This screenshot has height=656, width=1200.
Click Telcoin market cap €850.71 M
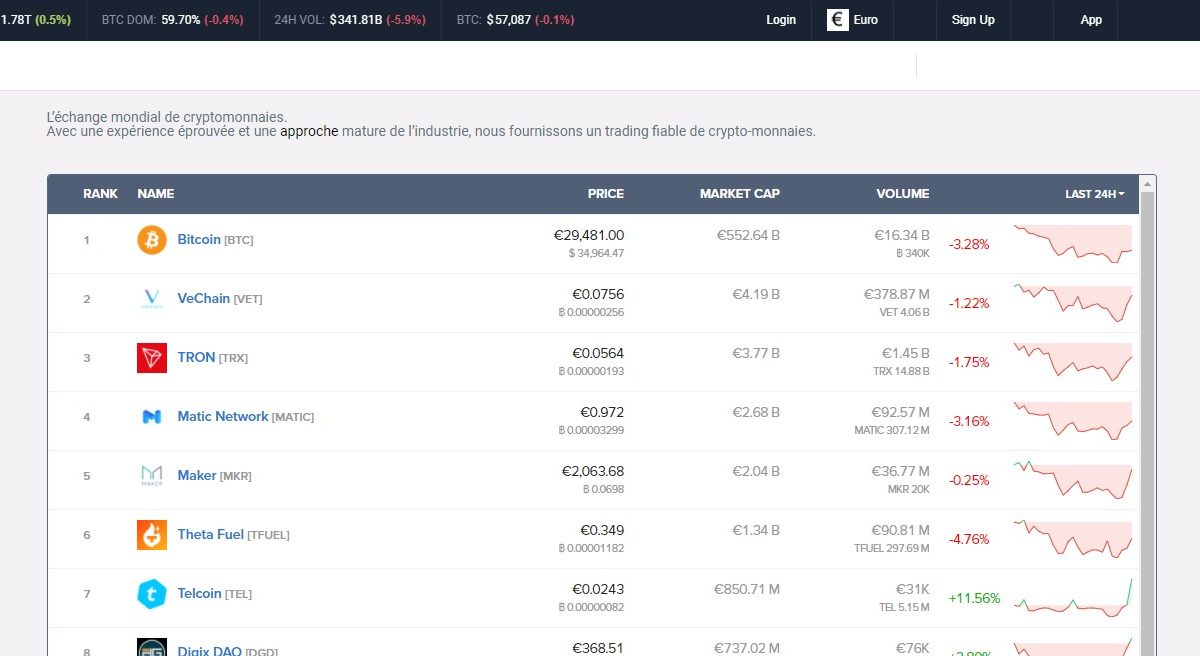pos(747,589)
